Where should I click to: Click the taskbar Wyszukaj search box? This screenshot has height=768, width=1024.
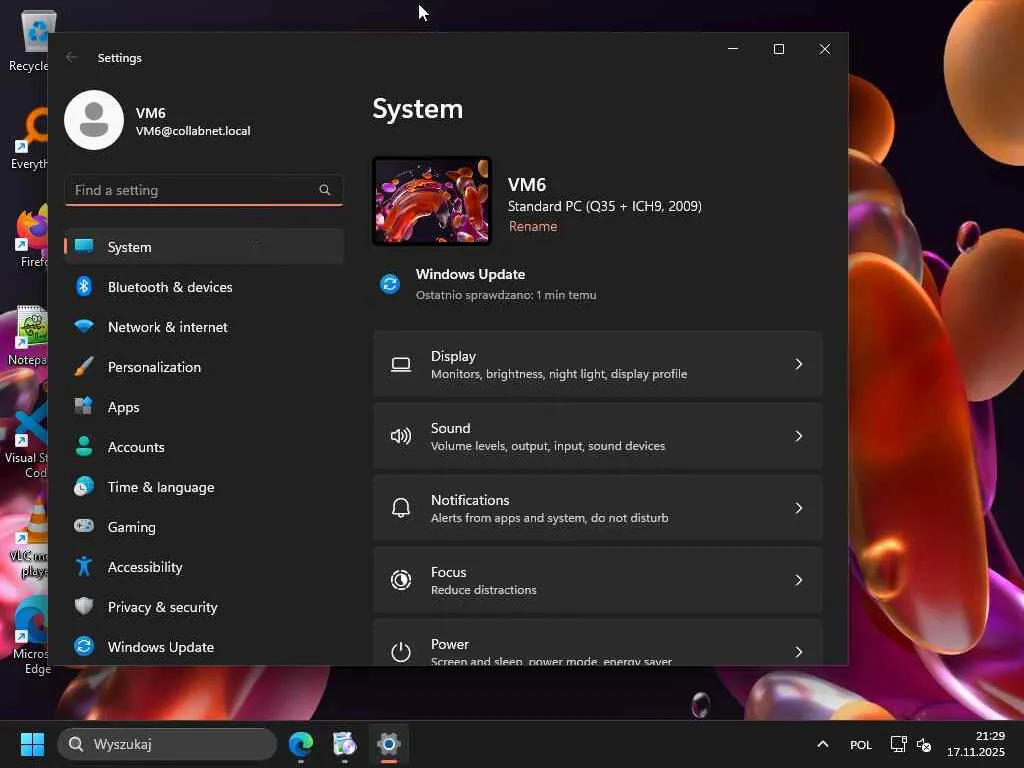(167, 744)
